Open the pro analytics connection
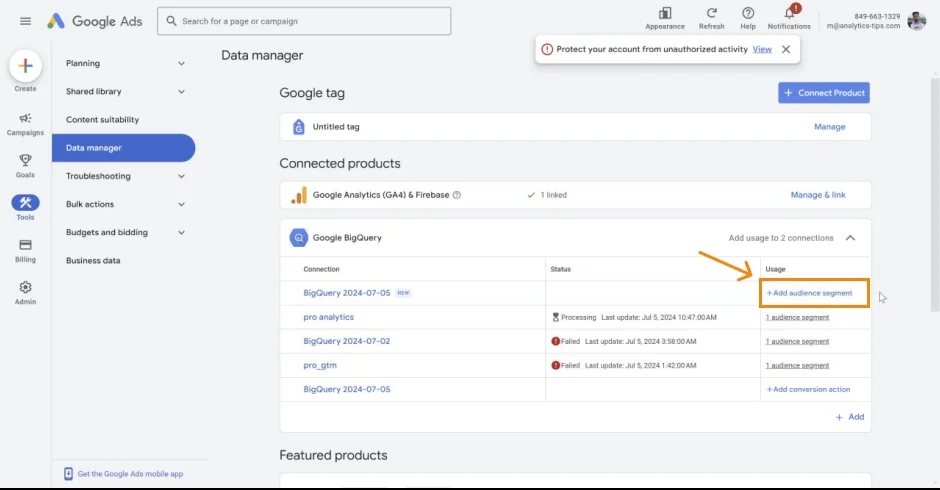 329,317
